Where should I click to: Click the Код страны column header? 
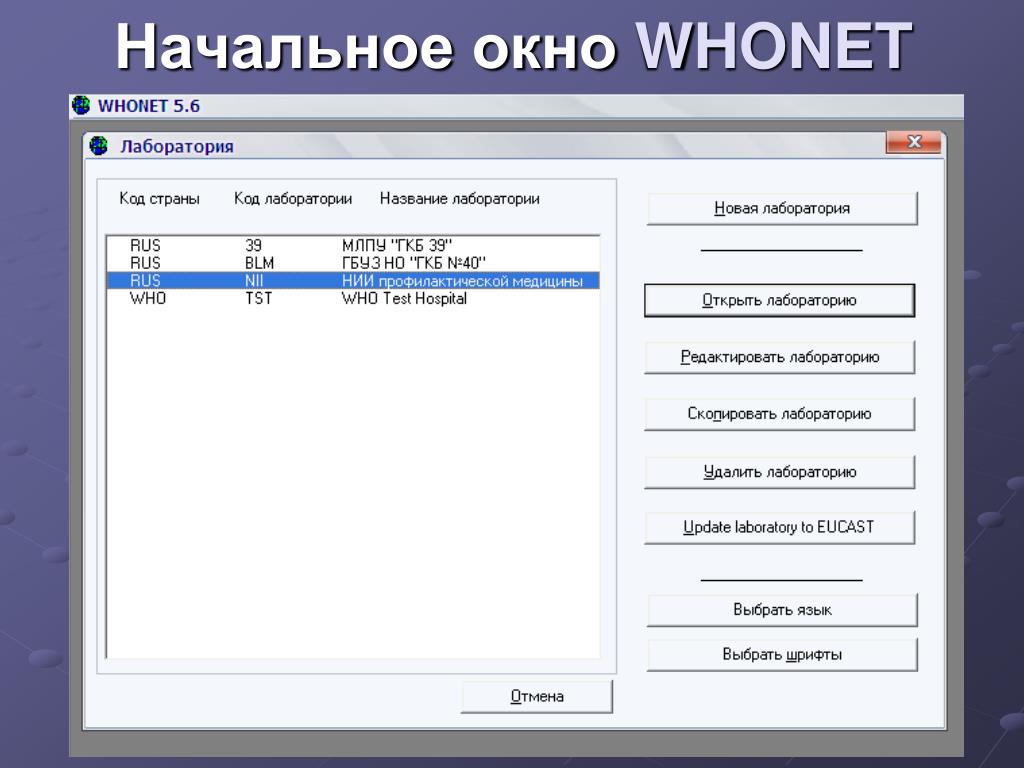(x=159, y=199)
